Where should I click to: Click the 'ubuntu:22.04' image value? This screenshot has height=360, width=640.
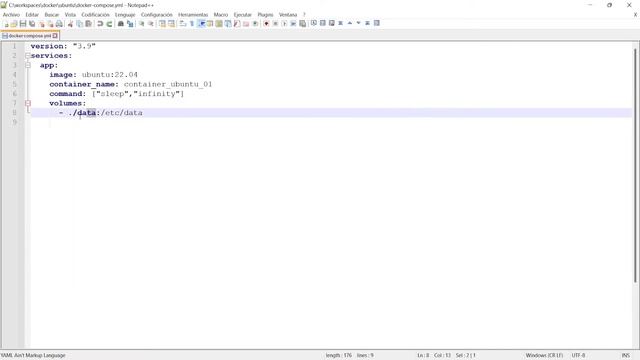(x=110, y=75)
